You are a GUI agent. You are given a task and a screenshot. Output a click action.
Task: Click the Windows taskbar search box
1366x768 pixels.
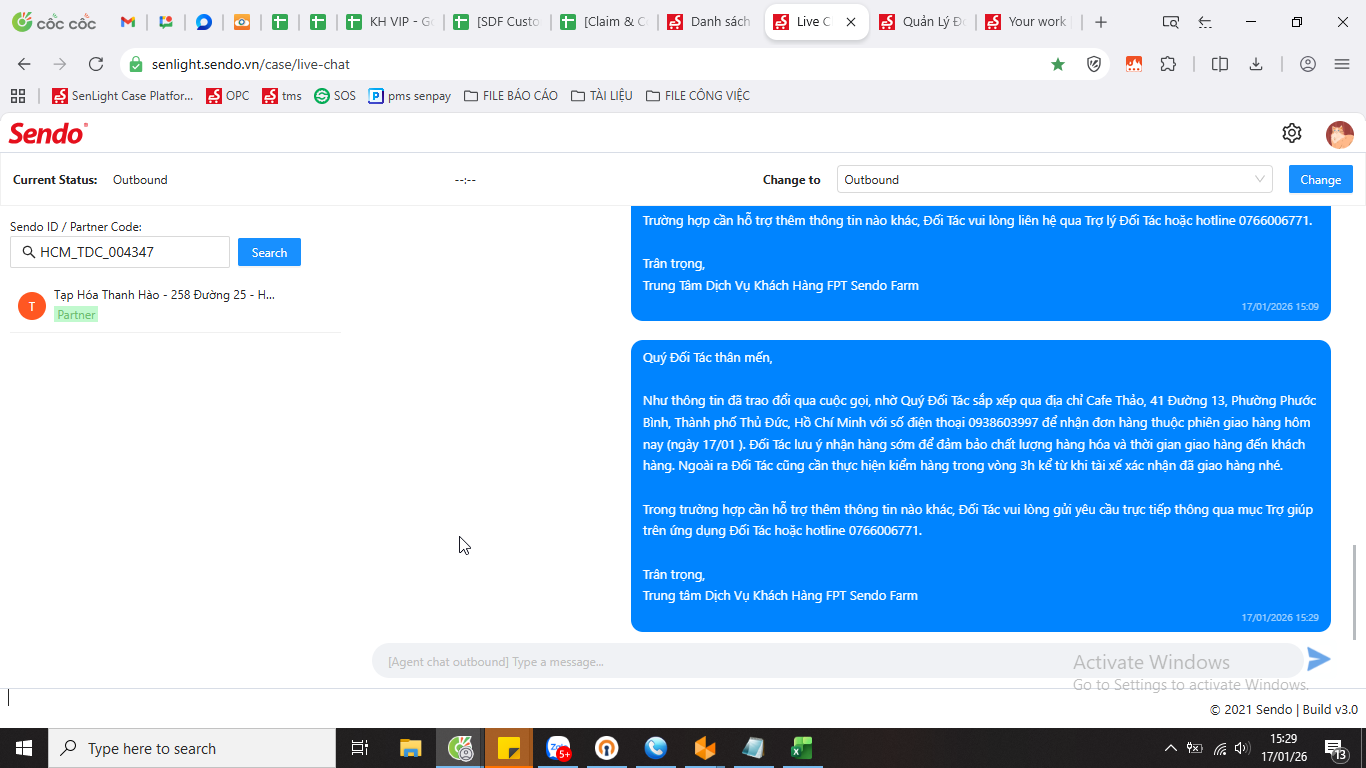click(192, 748)
